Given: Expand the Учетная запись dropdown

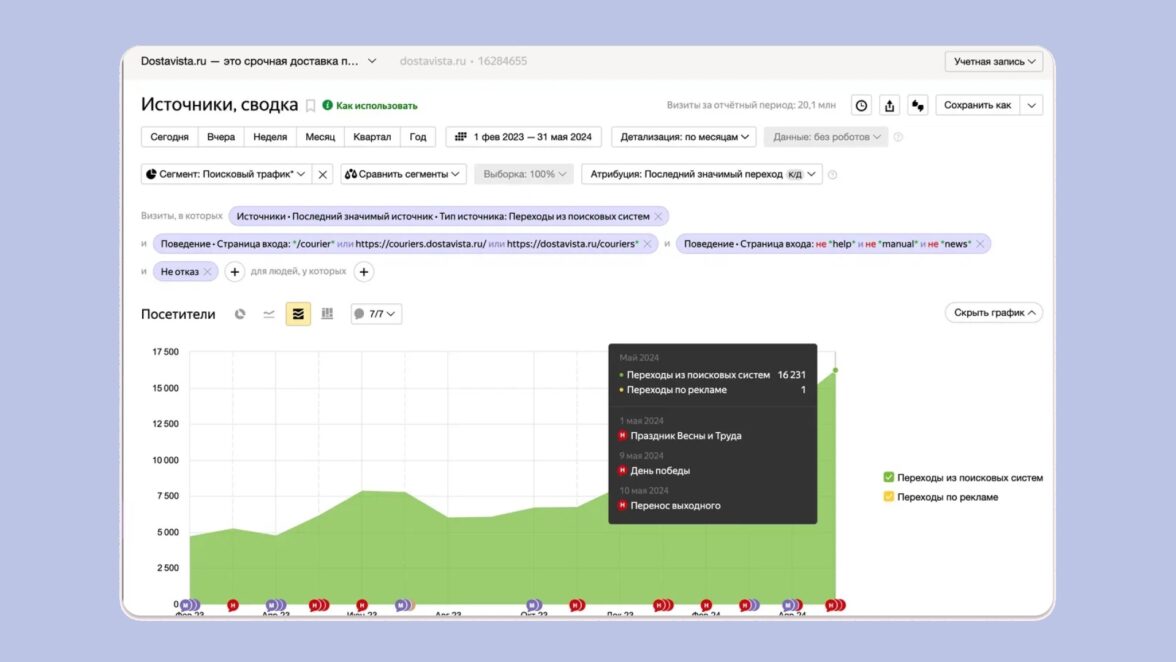Looking at the screenshot, I should [993, 62].
